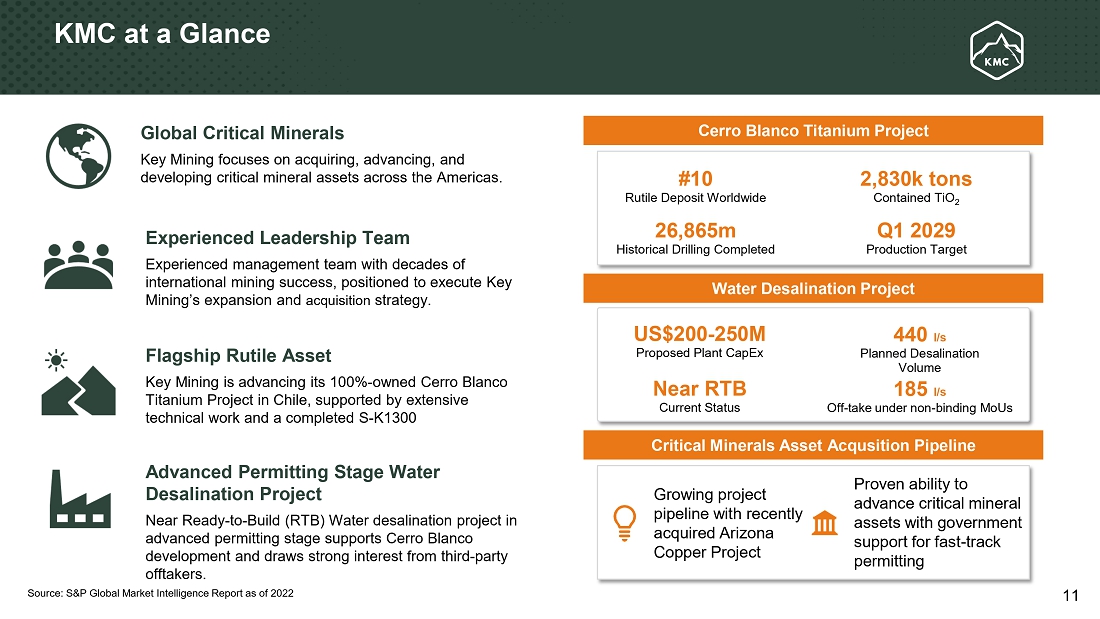This screenshot has height=619, width=1100.
Task: Click the Flagship Rutile Asset heading
Action: 238,355
